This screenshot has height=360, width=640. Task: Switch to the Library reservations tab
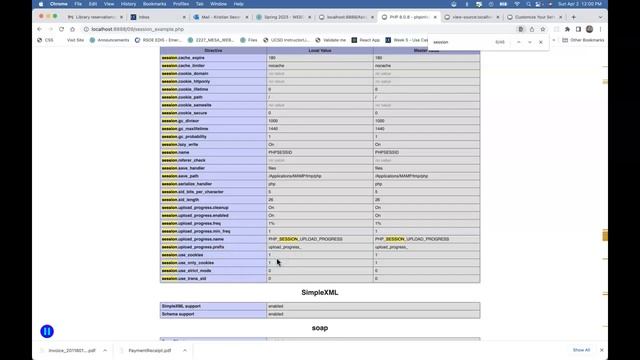[x=96, y=17]
